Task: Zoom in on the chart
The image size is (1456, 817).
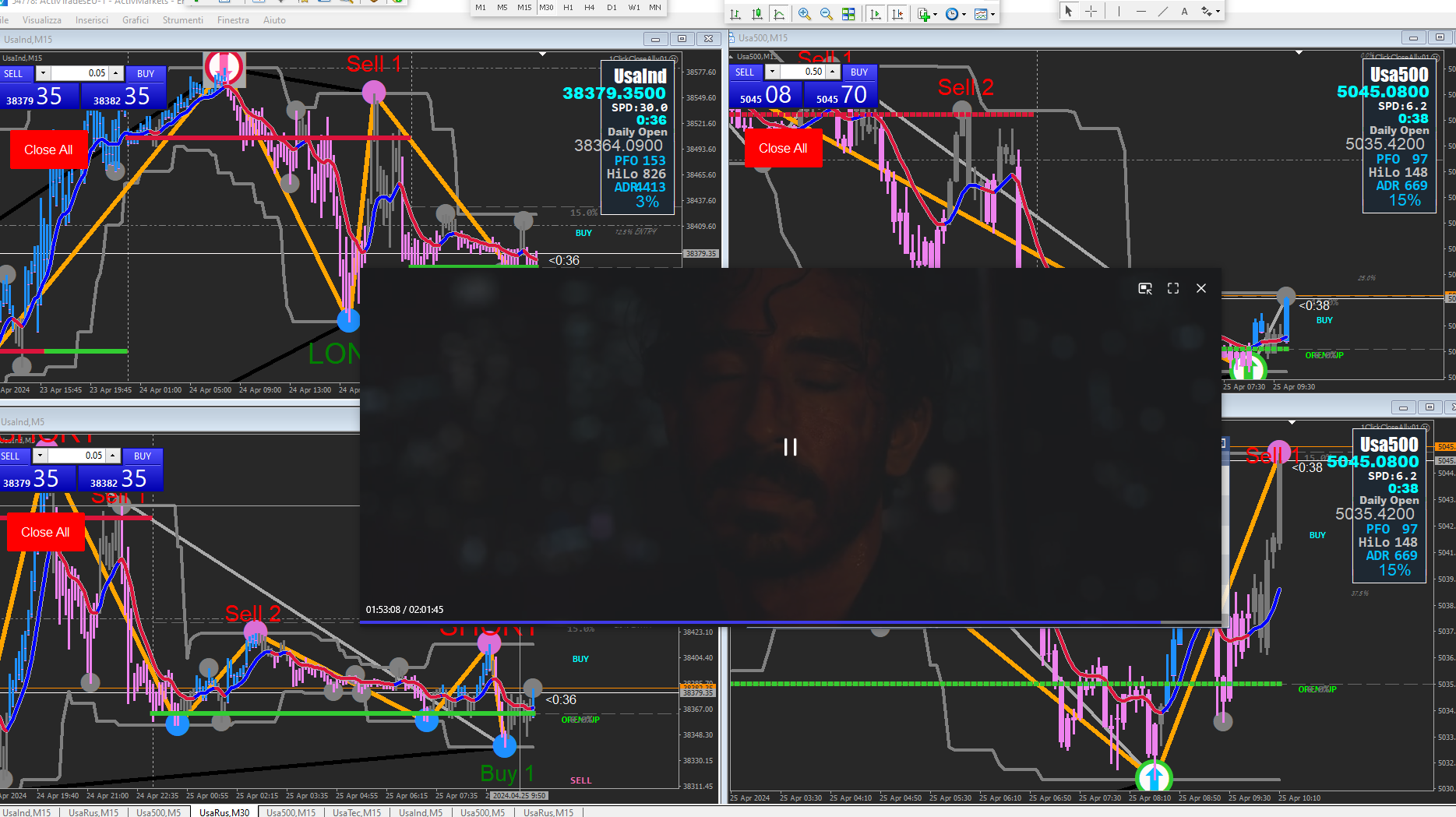Action: (x=805, y=14)
